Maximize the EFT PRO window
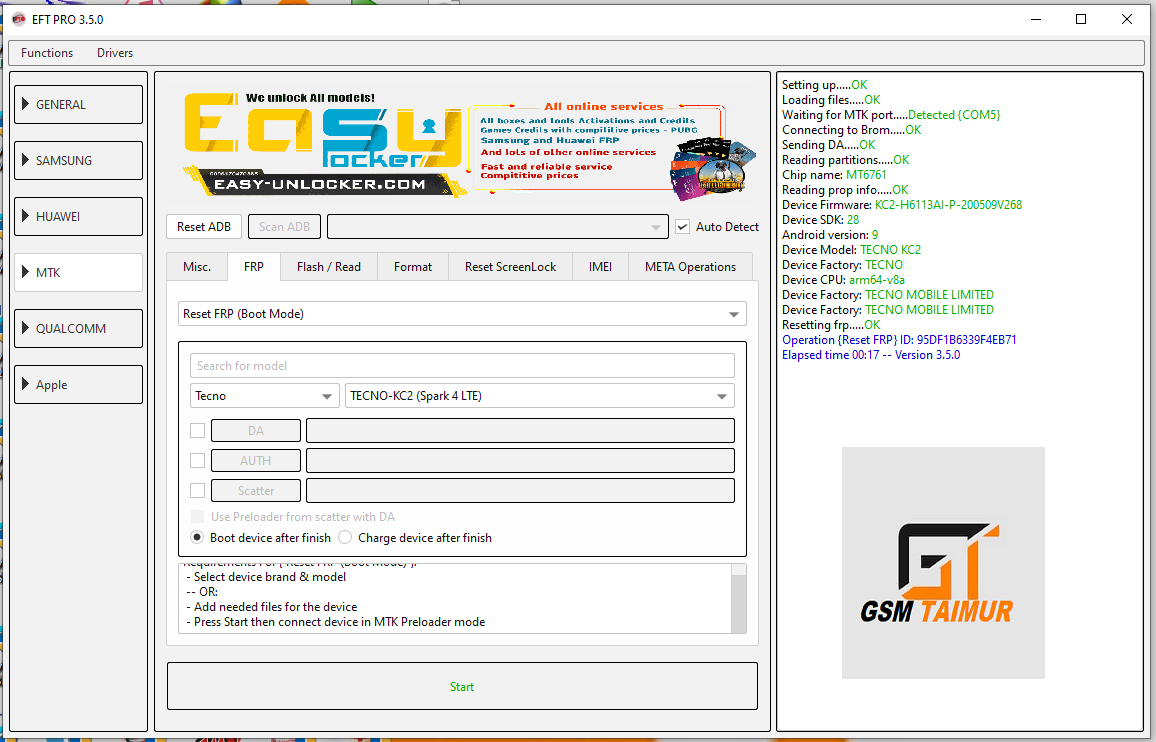Screen dimensions: 1156x742 click(1081, 19)
